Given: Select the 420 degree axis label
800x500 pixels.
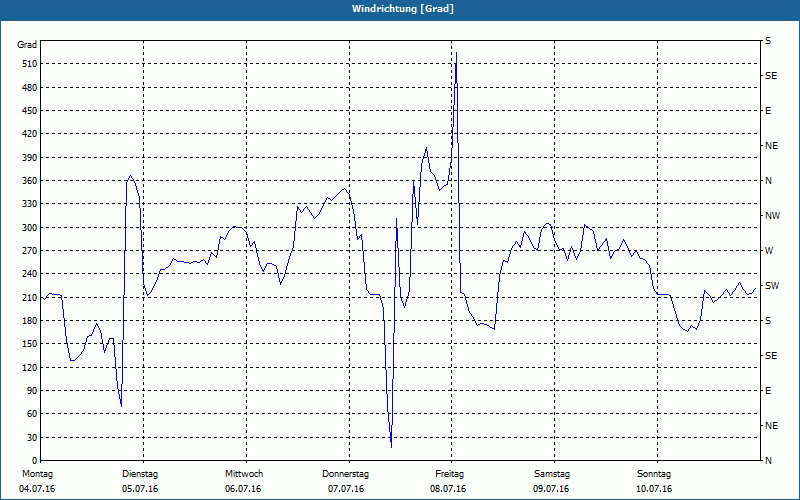Looking at the screenshot, I should point(30,134).
